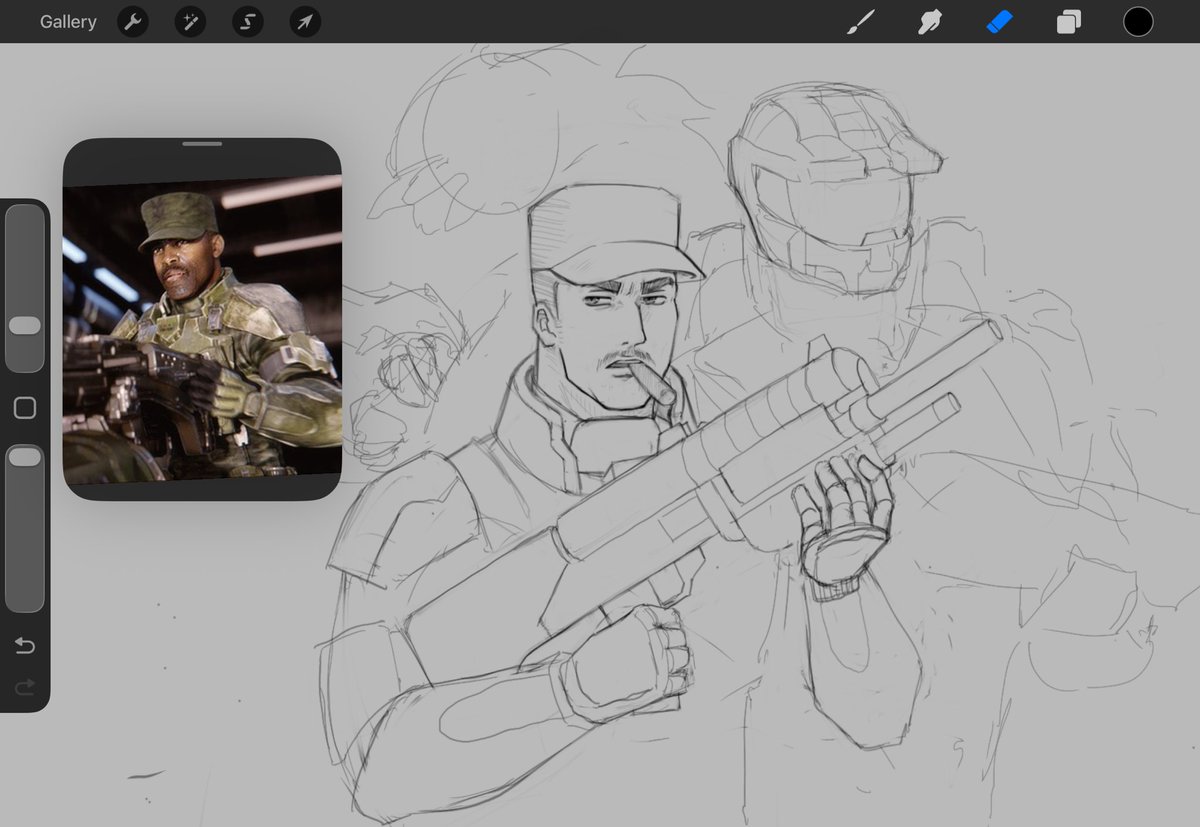Screen dimensions: 1200x827
Task: Open the Layers panel
Action: coord(1069,21)
